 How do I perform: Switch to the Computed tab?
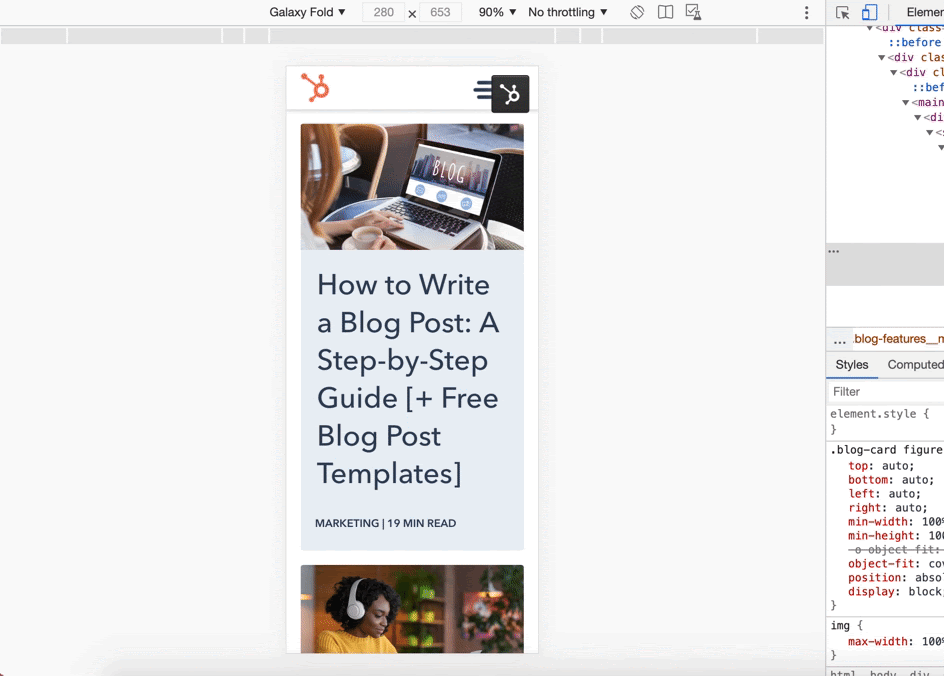click(x=914, y=365)
